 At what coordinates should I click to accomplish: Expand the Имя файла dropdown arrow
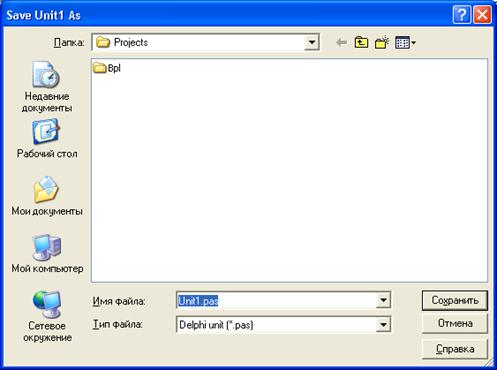pos(383,300)
